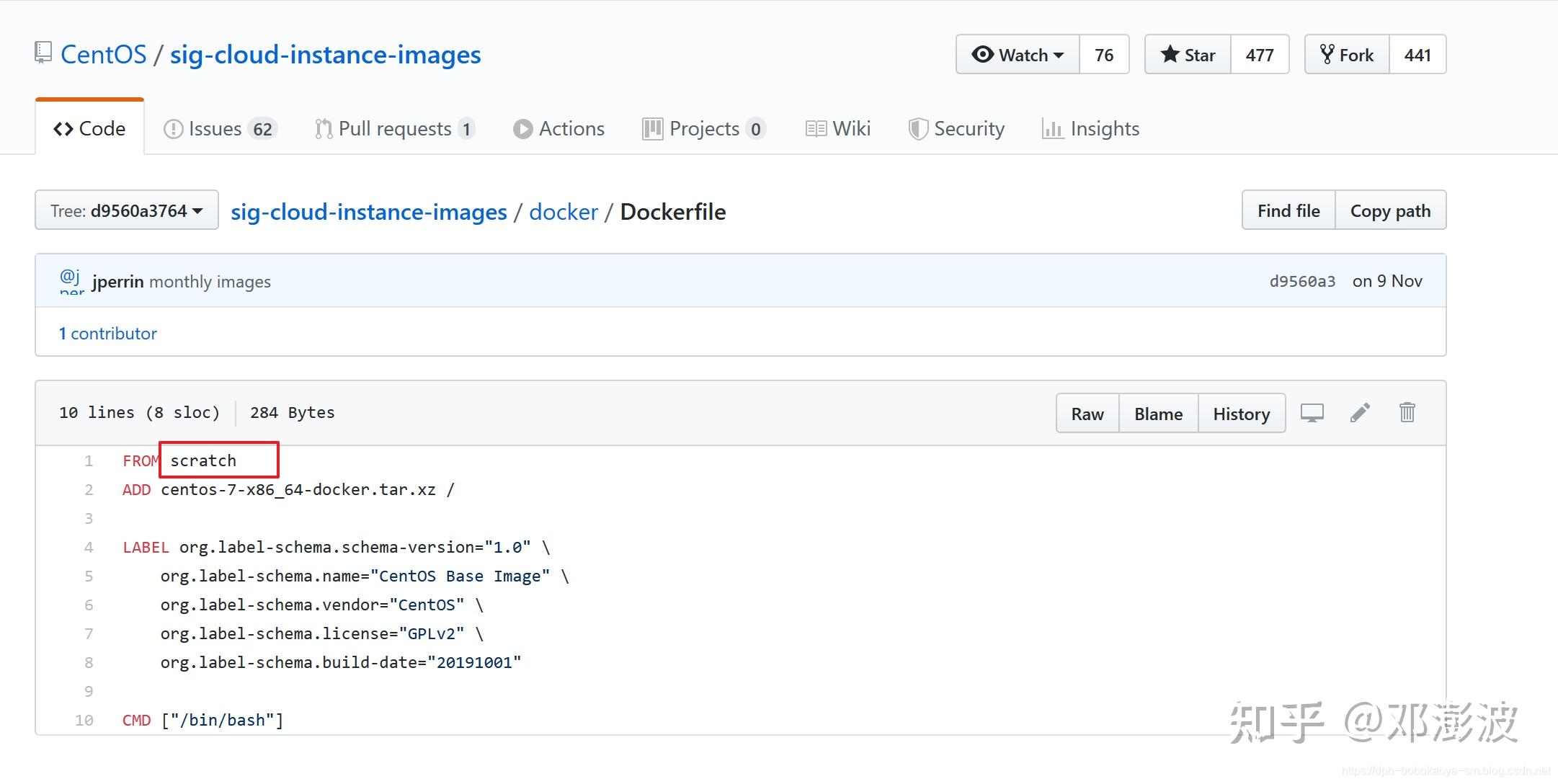Screen dimensions: 1558x784
Task: Open the Blame view
Action: (1157, 414)
